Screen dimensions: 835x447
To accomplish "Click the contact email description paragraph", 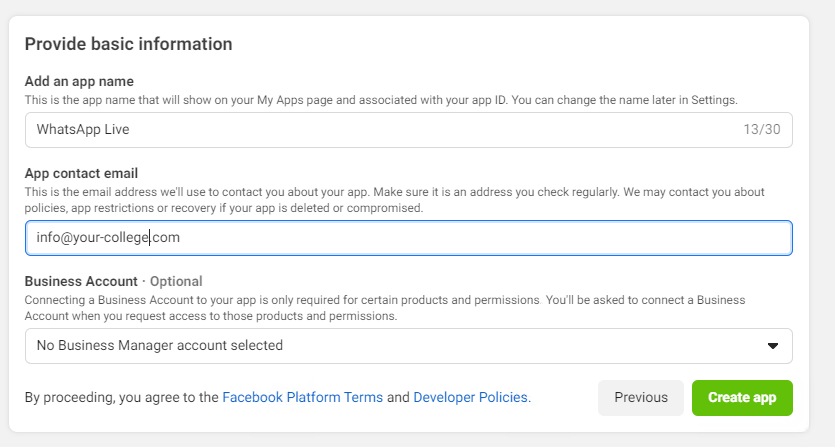I will pos(394,200).
